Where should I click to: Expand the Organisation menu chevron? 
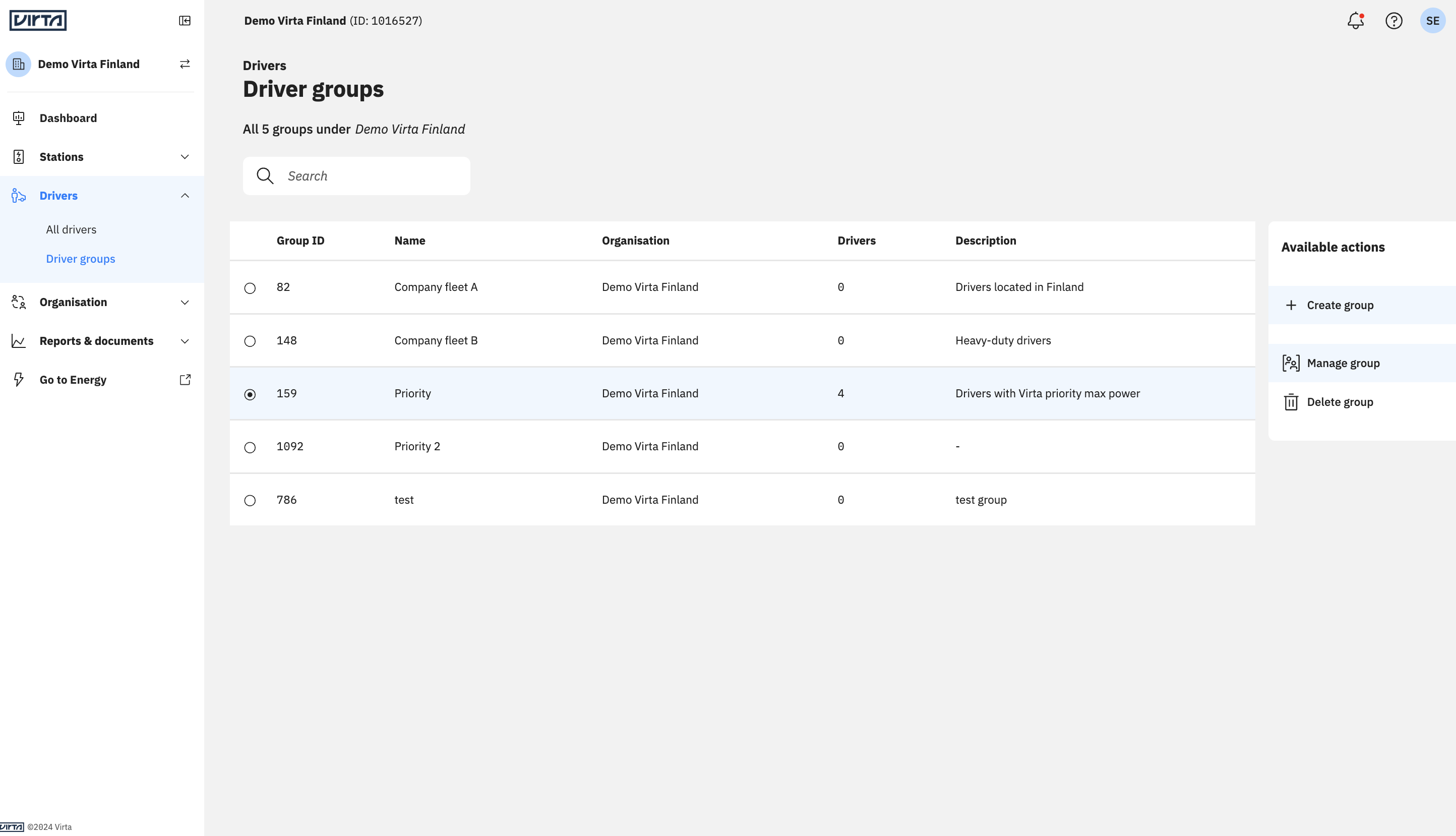click(185, 302)
